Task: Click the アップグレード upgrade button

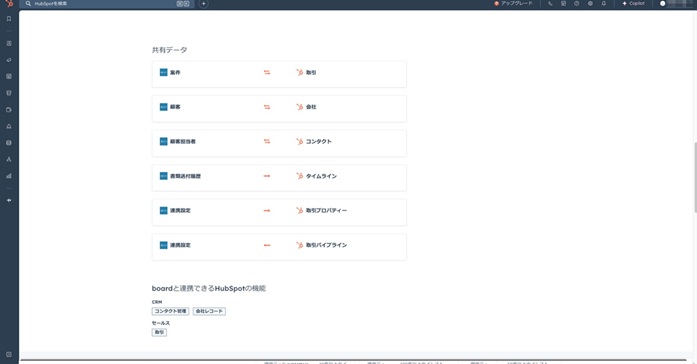Action: [x=513, y=4]
